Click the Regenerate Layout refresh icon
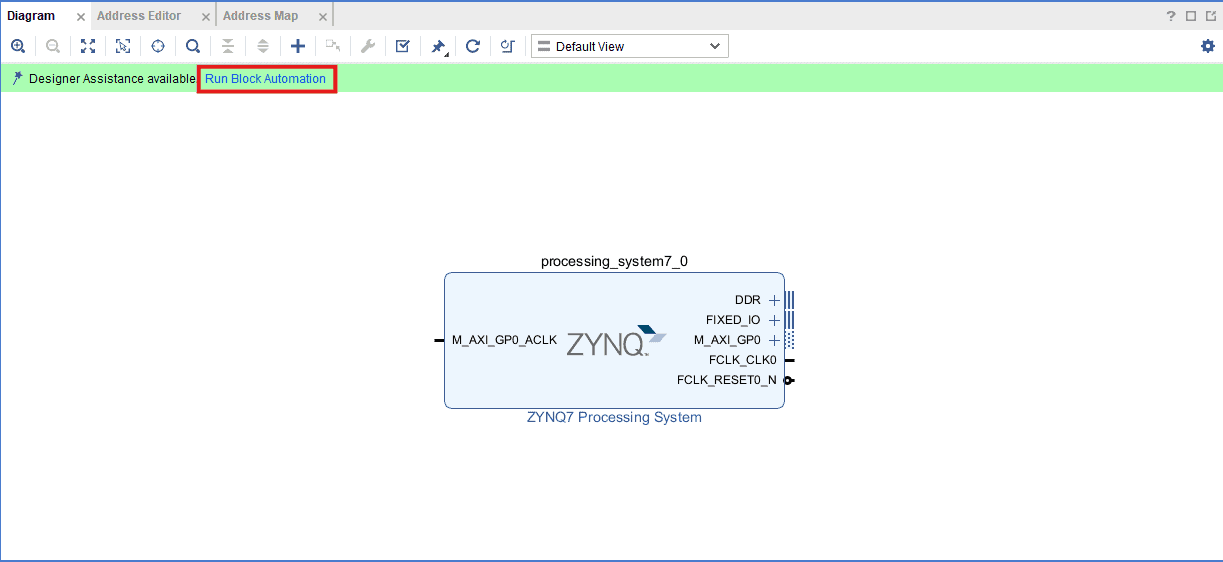Screen dimensions: 1223x562 pyautogui.click(x=473, y=46)
